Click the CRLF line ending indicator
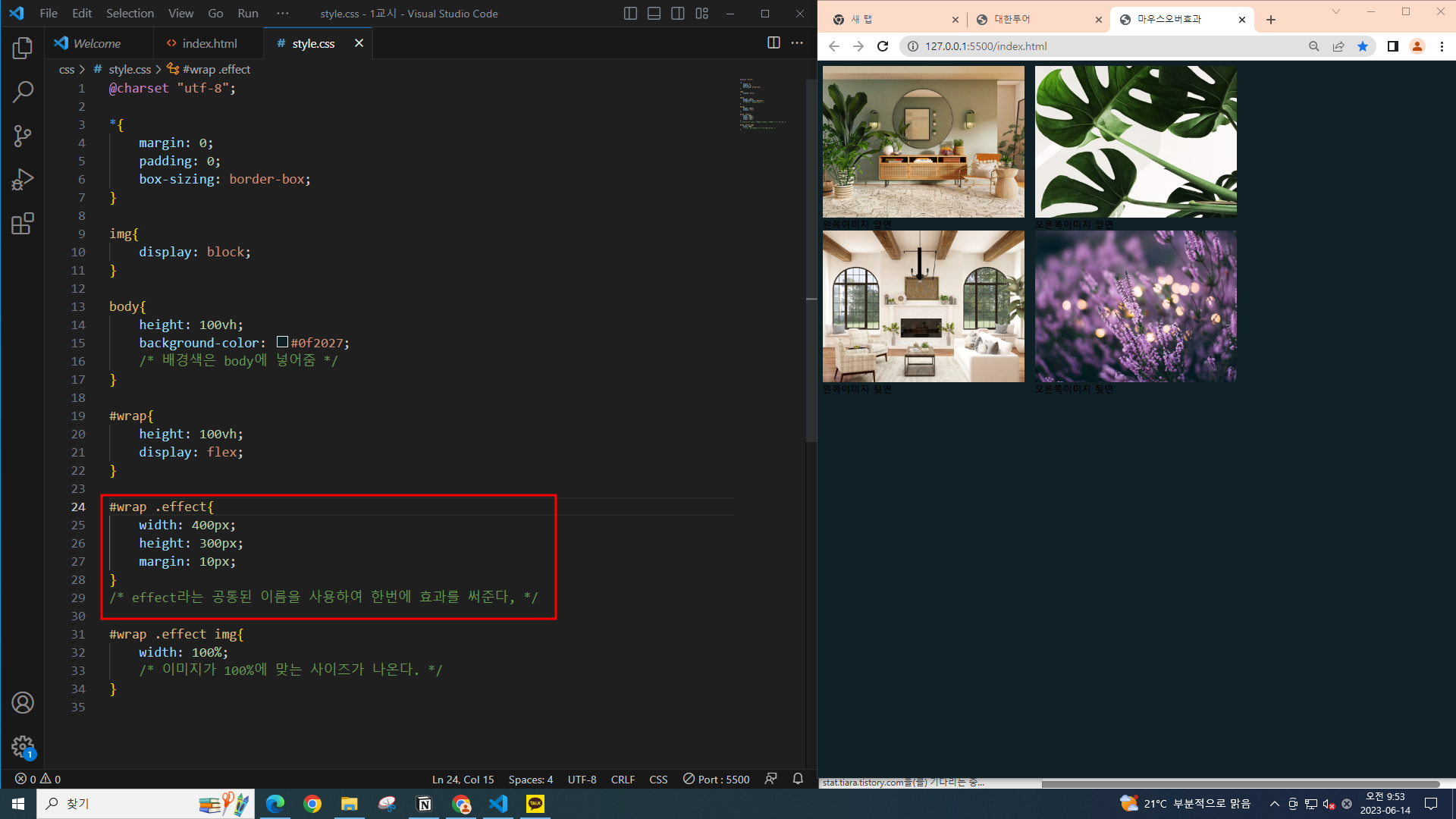The image size is (1456, 819). coord(623,779)
